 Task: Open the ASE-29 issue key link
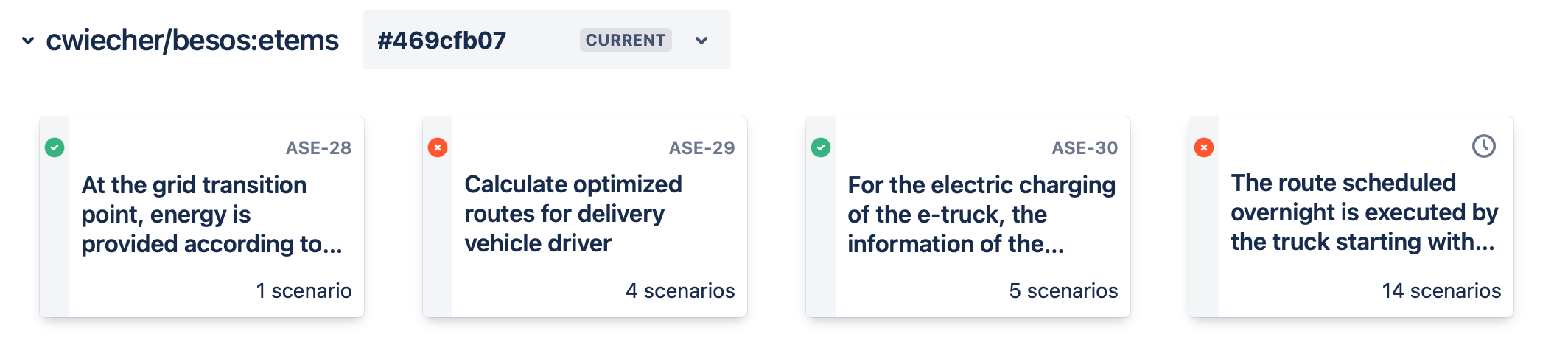701,148
